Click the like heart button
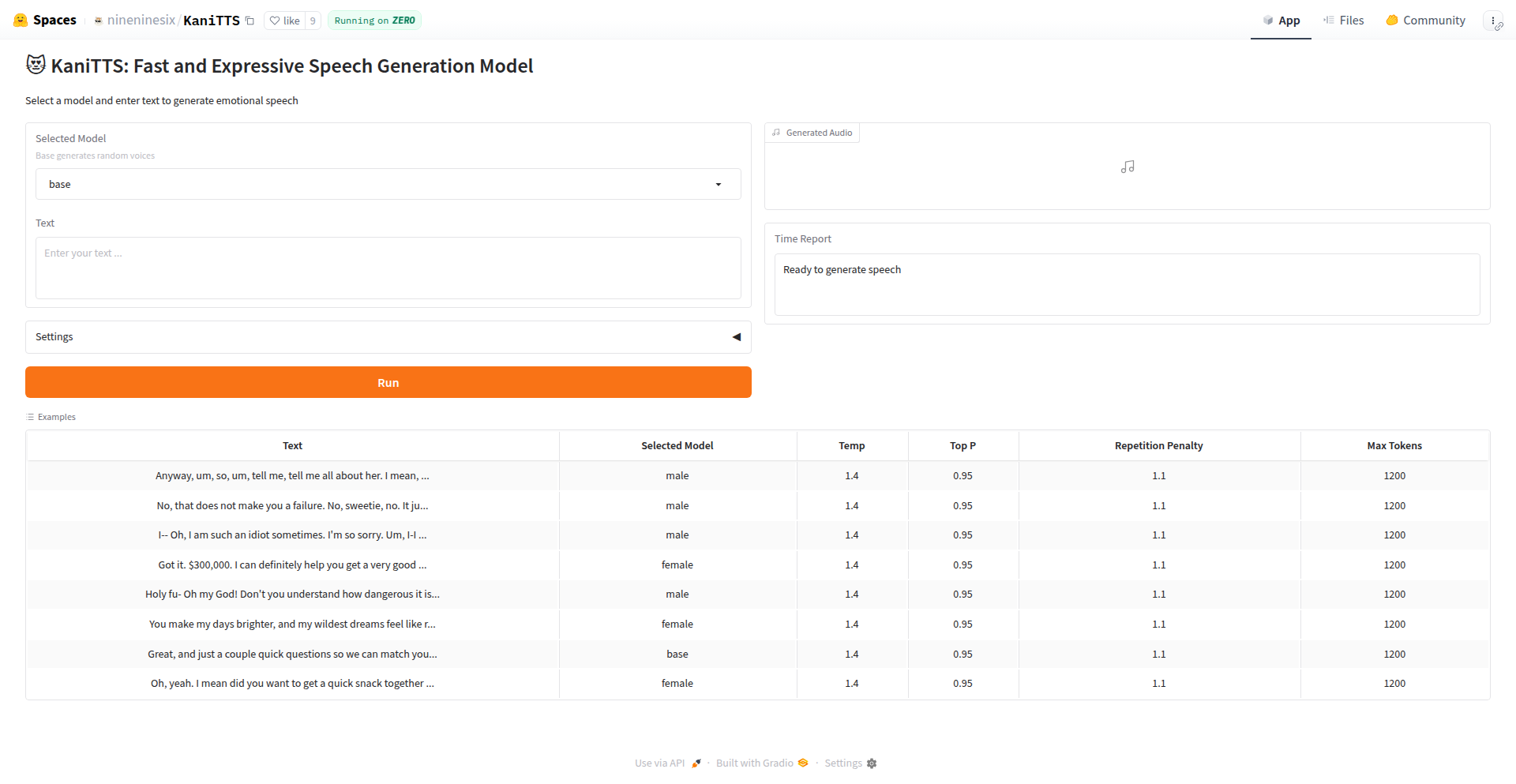Viewport: 1516px width, 784px height. (284, 21)
